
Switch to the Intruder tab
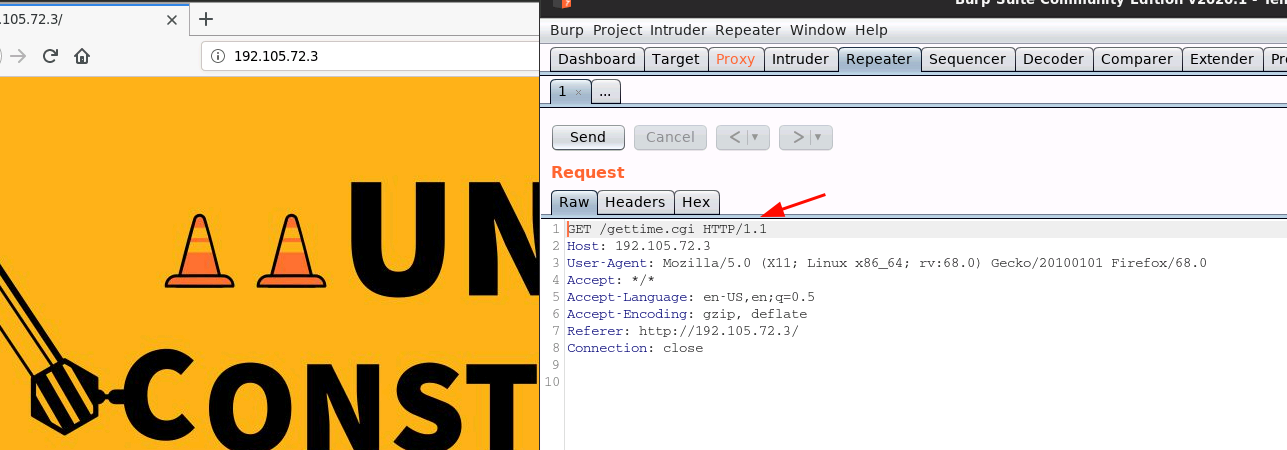pos(800,59)
